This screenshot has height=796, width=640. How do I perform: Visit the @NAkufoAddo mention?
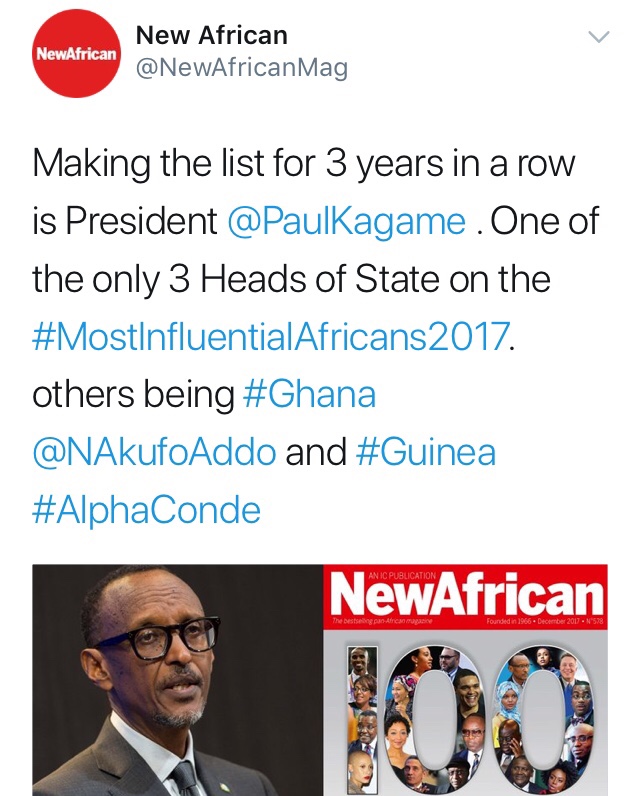(154, 453)
